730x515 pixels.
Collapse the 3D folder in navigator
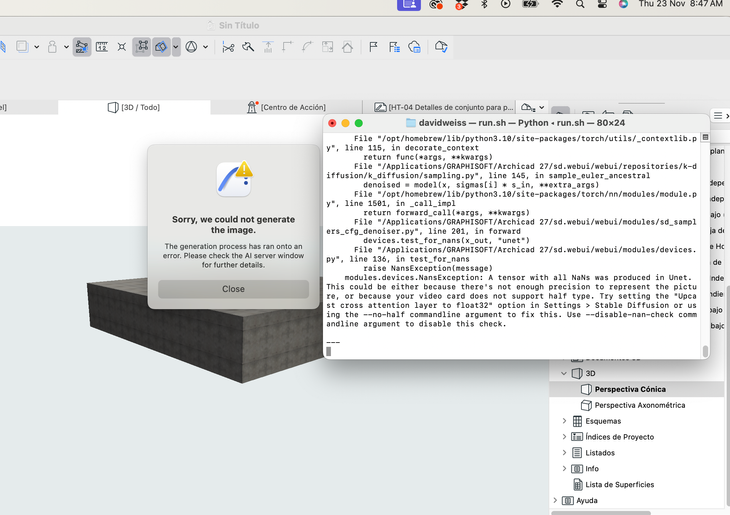(x=564, y=373)
